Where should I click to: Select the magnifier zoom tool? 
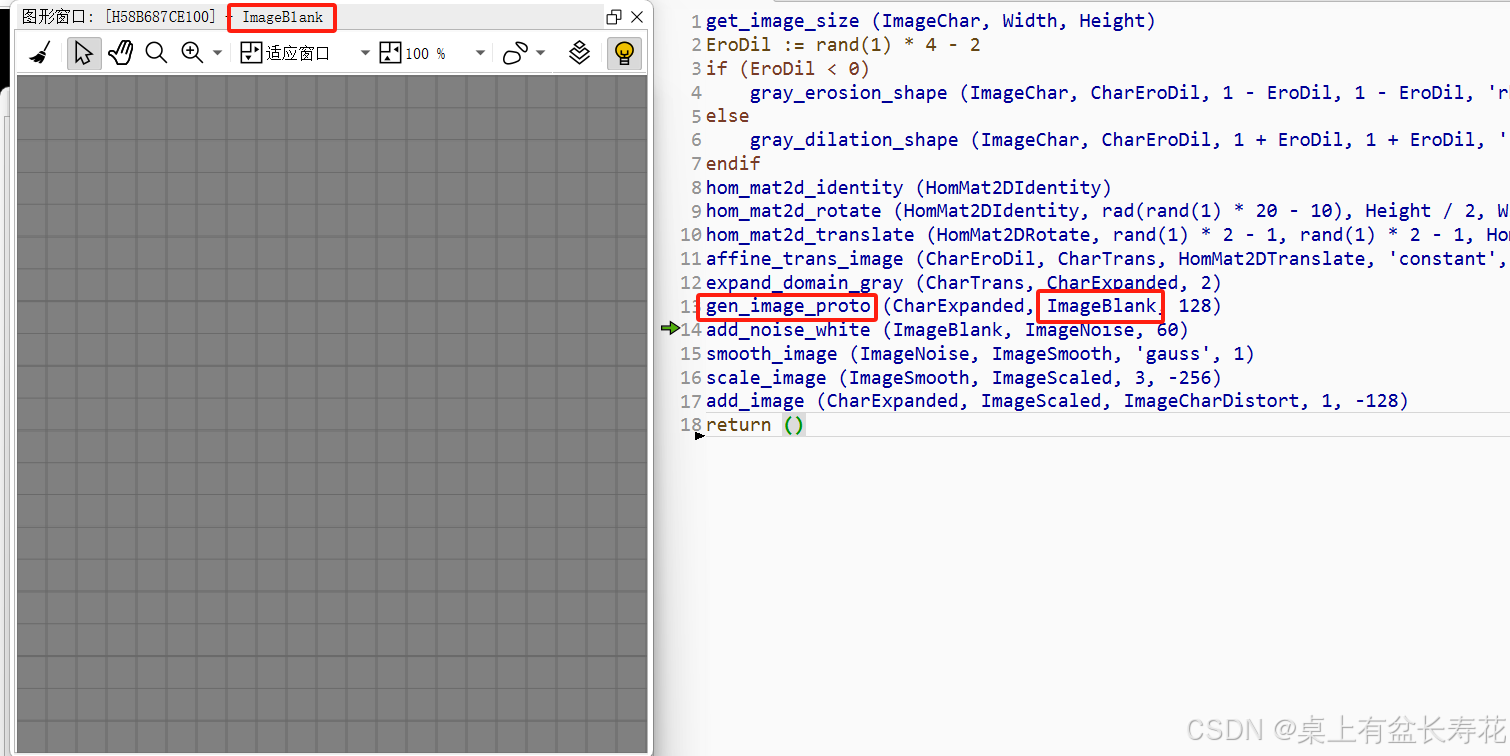coord(156,53)
